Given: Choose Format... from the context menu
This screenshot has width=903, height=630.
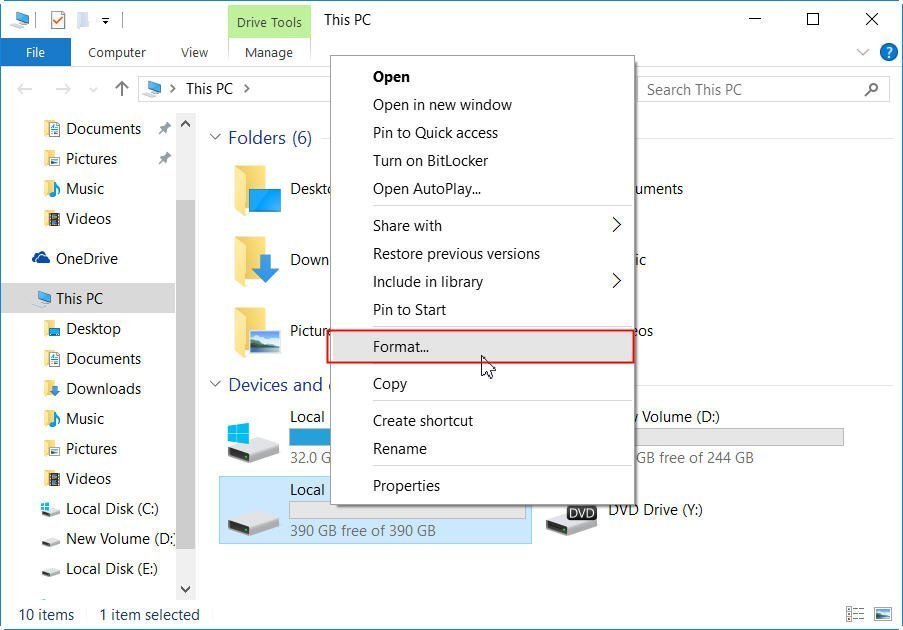Looking at the screenshot, I should pyautogui.click(x=401, y=346).
